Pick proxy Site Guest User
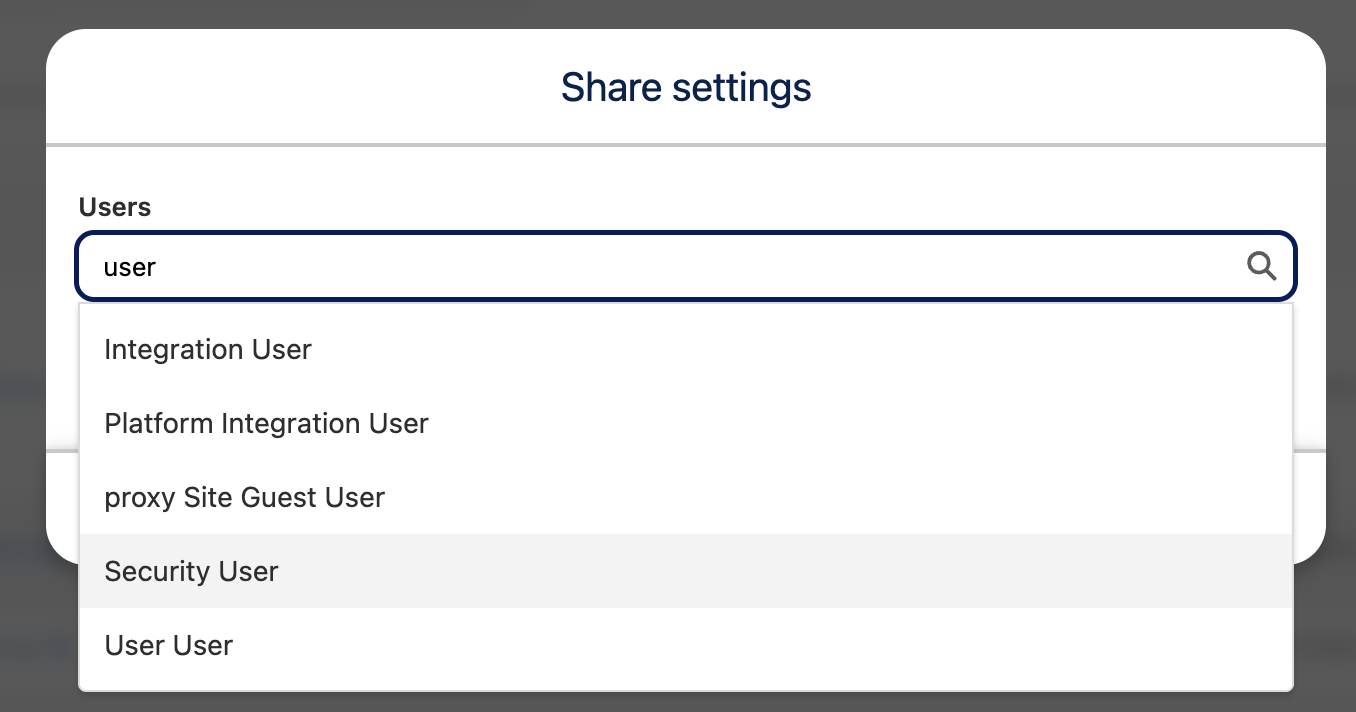 point(244,498)
